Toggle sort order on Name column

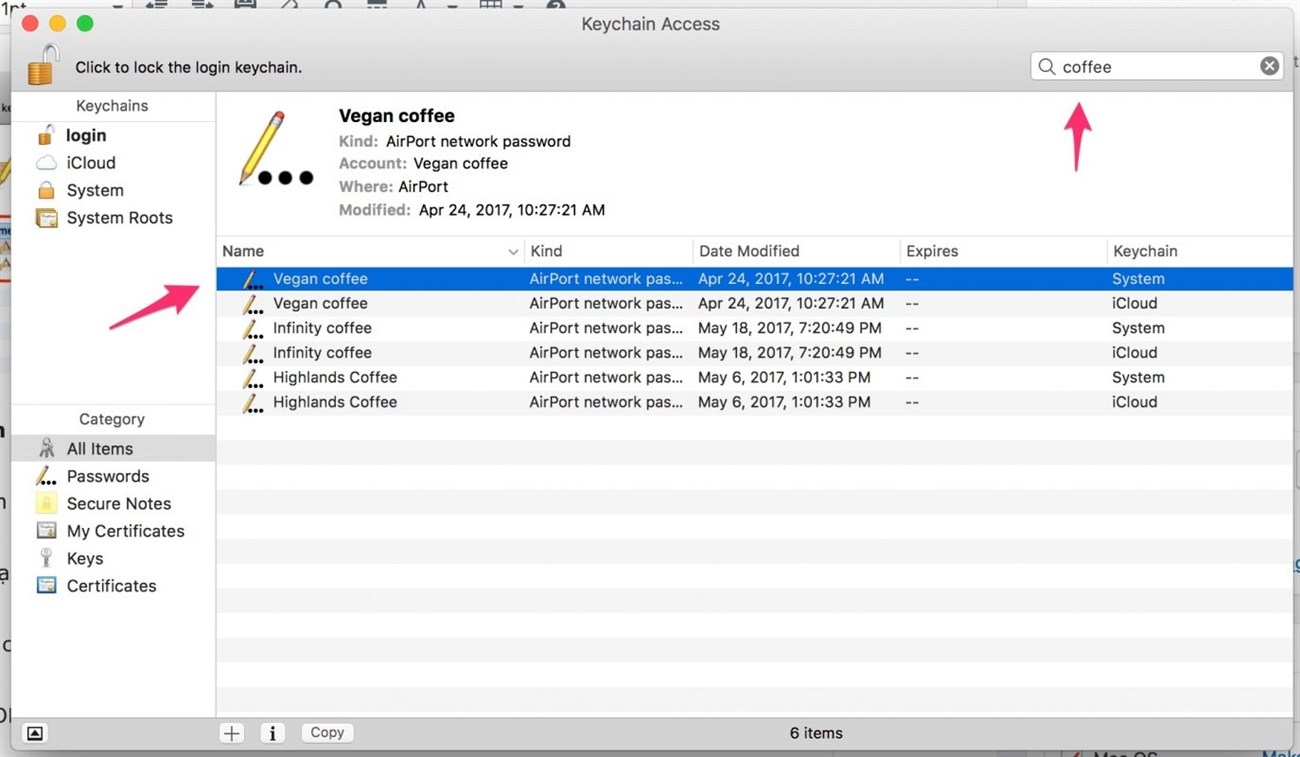[368, 252]
